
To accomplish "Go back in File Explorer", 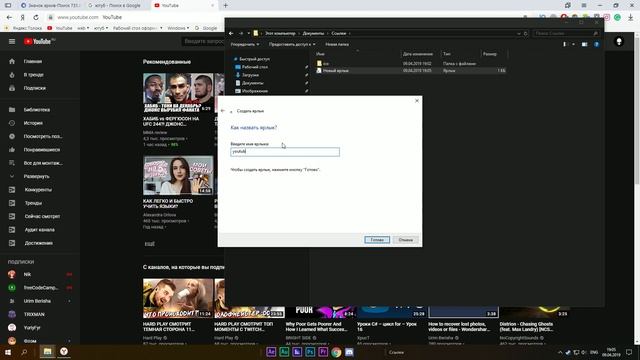I will click(x=231, y=33).
